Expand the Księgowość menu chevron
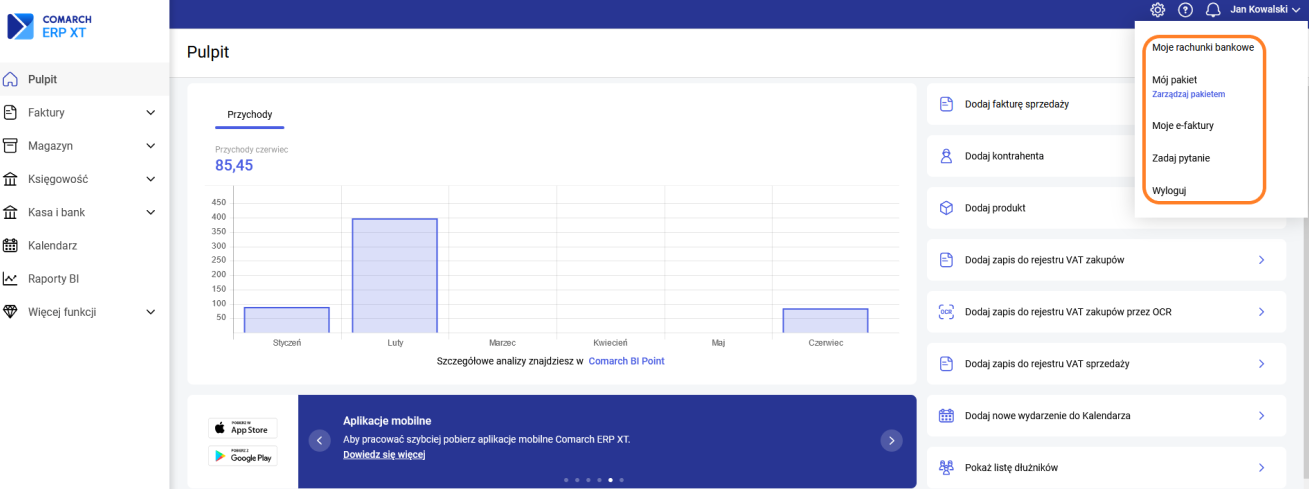Image resolution: width=1309 pixels, height=489 pixels. pyautogui.click(x=151, y=179)
